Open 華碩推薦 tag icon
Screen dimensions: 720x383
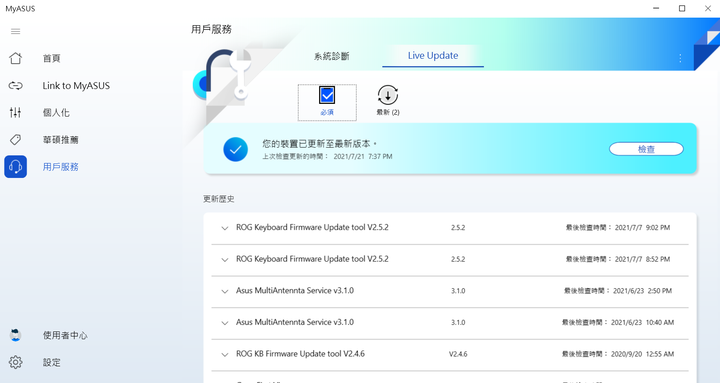click(16, 140)
